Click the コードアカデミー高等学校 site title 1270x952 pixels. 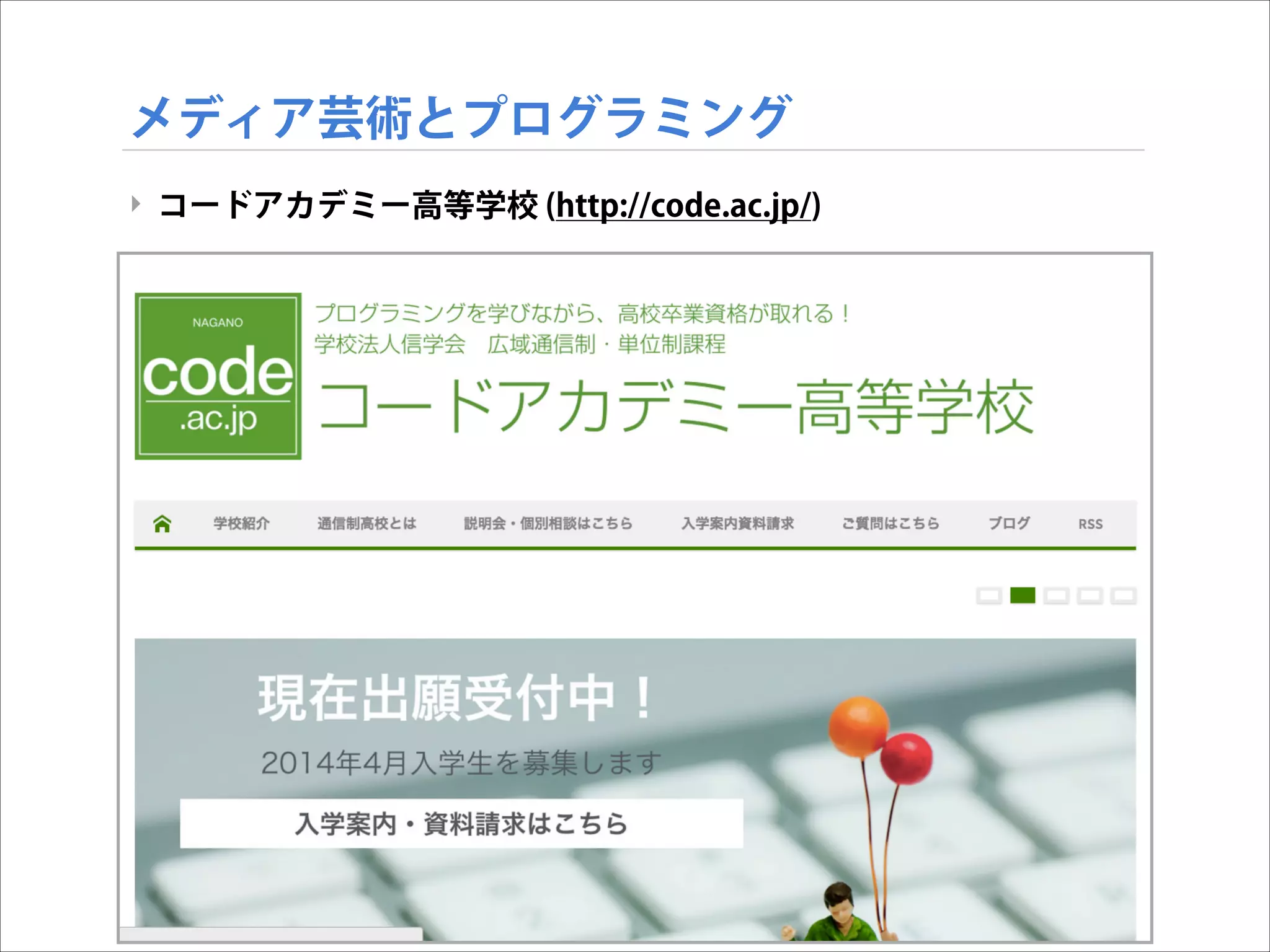675,407
